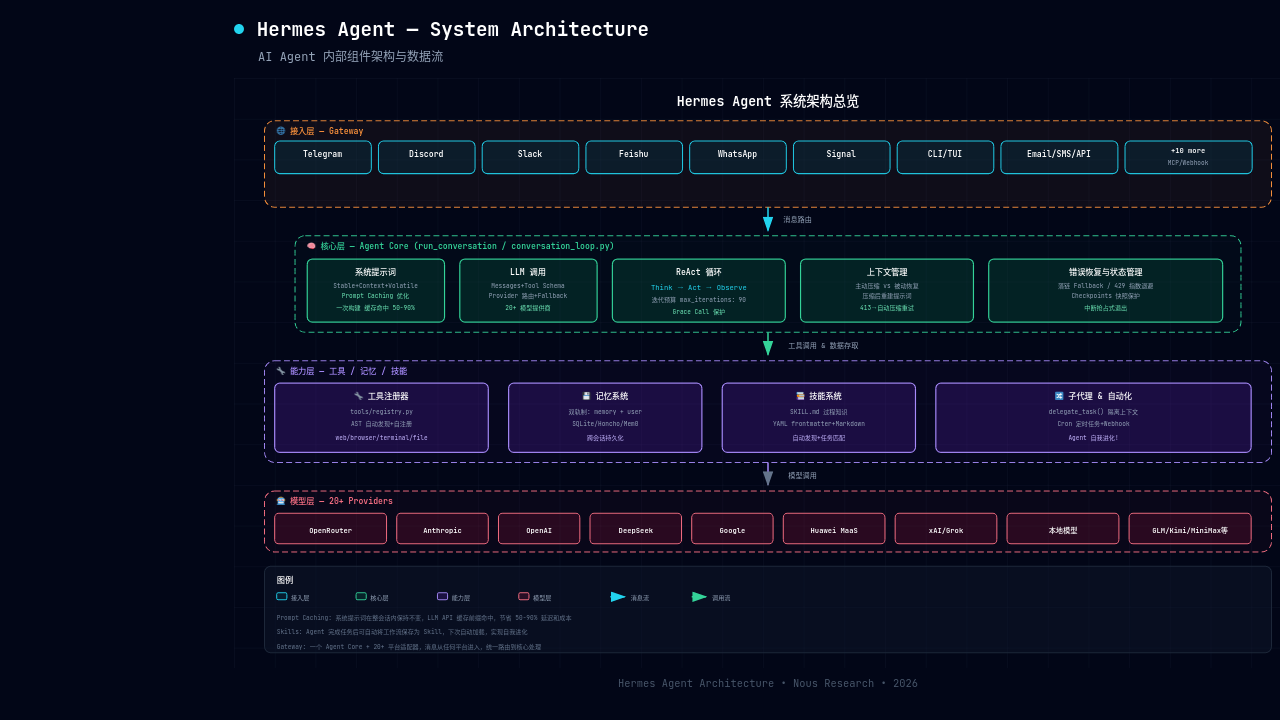Open the +10 more MCP/Webhook box

pos(1188,157)
